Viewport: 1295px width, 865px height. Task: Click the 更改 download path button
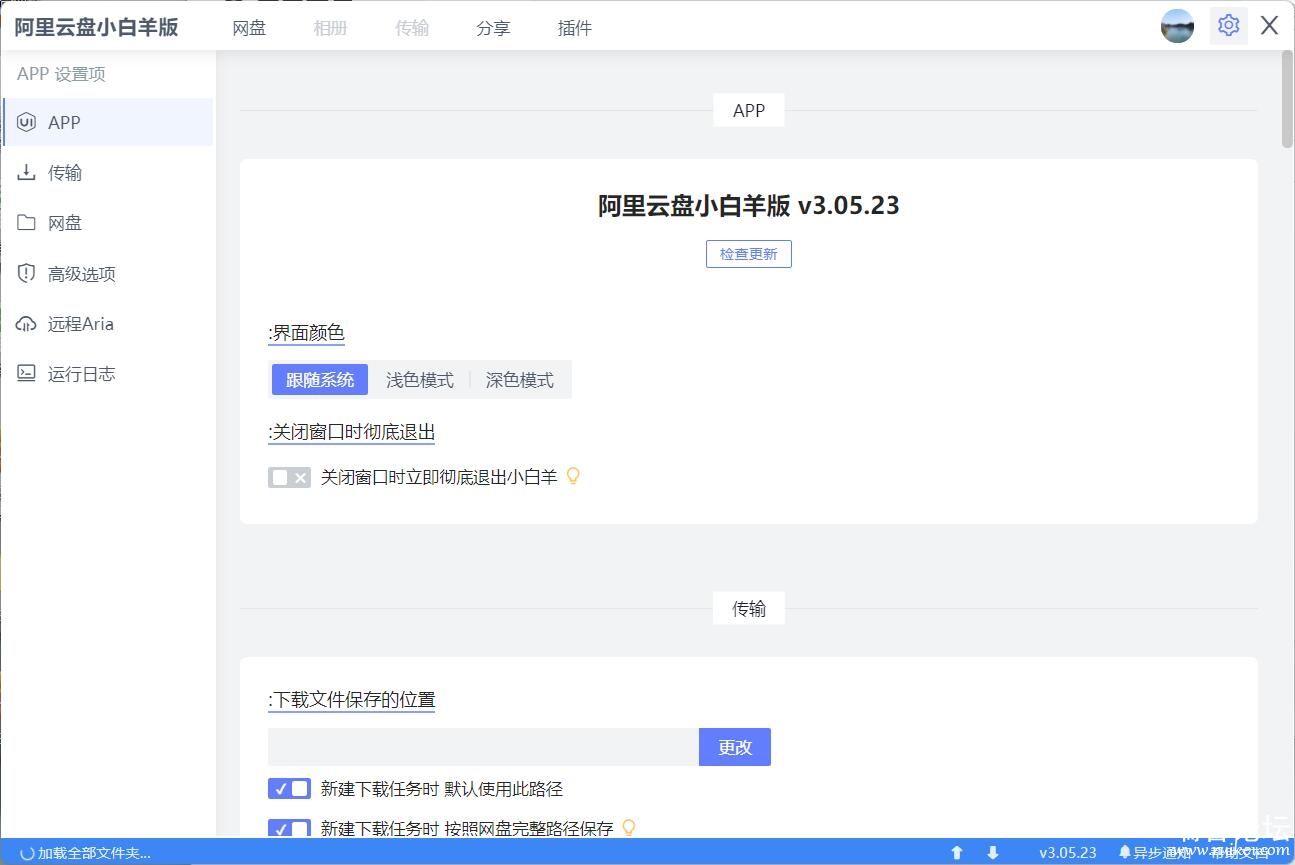pos(735,747)
